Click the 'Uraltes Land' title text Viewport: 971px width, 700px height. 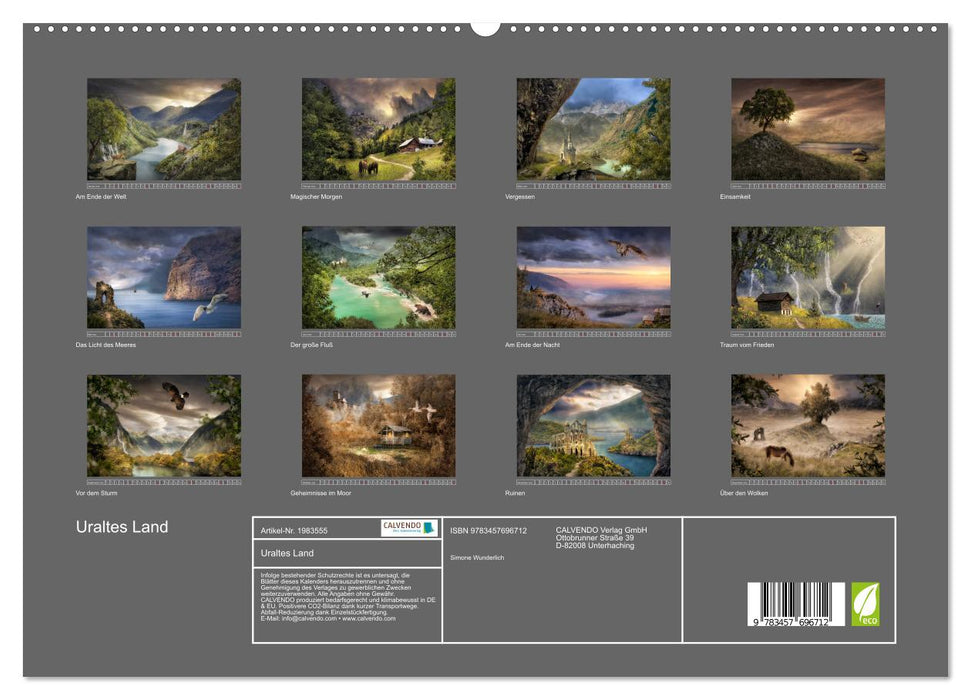point(120,527)
